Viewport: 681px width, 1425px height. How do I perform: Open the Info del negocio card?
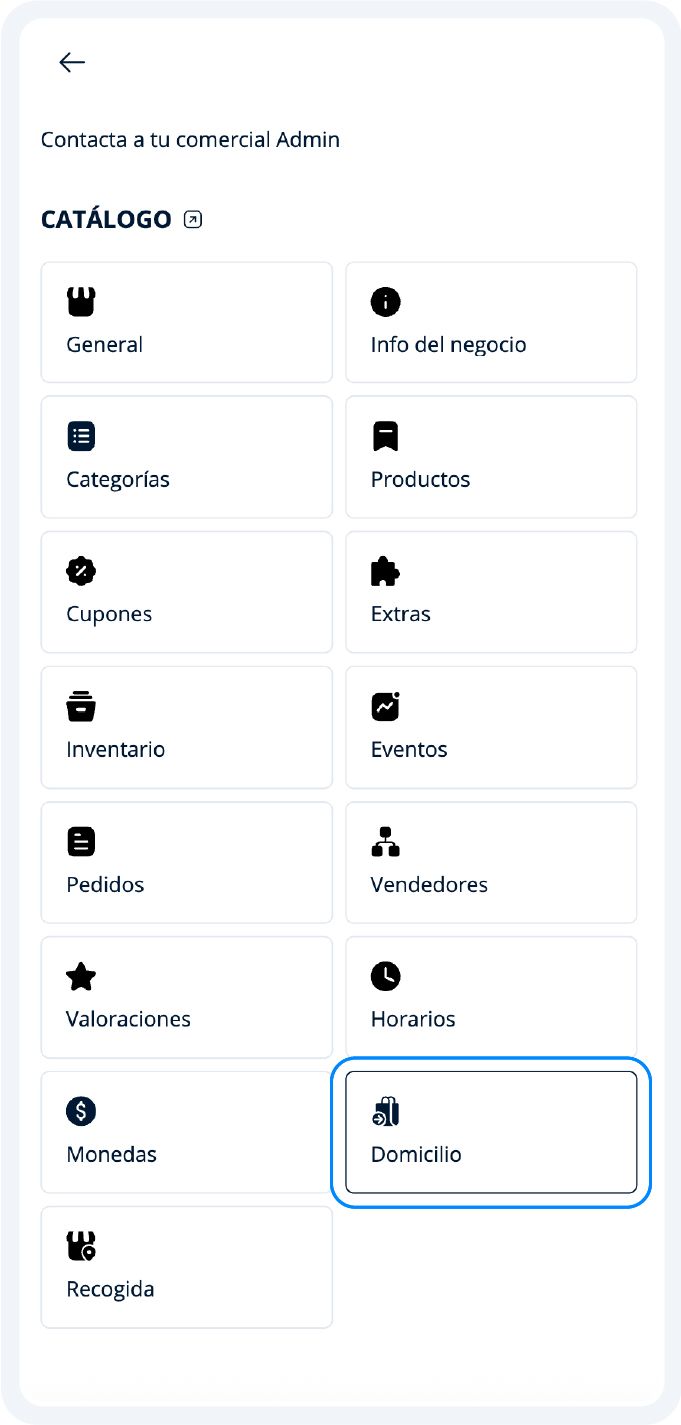click(x=491, y=322)
